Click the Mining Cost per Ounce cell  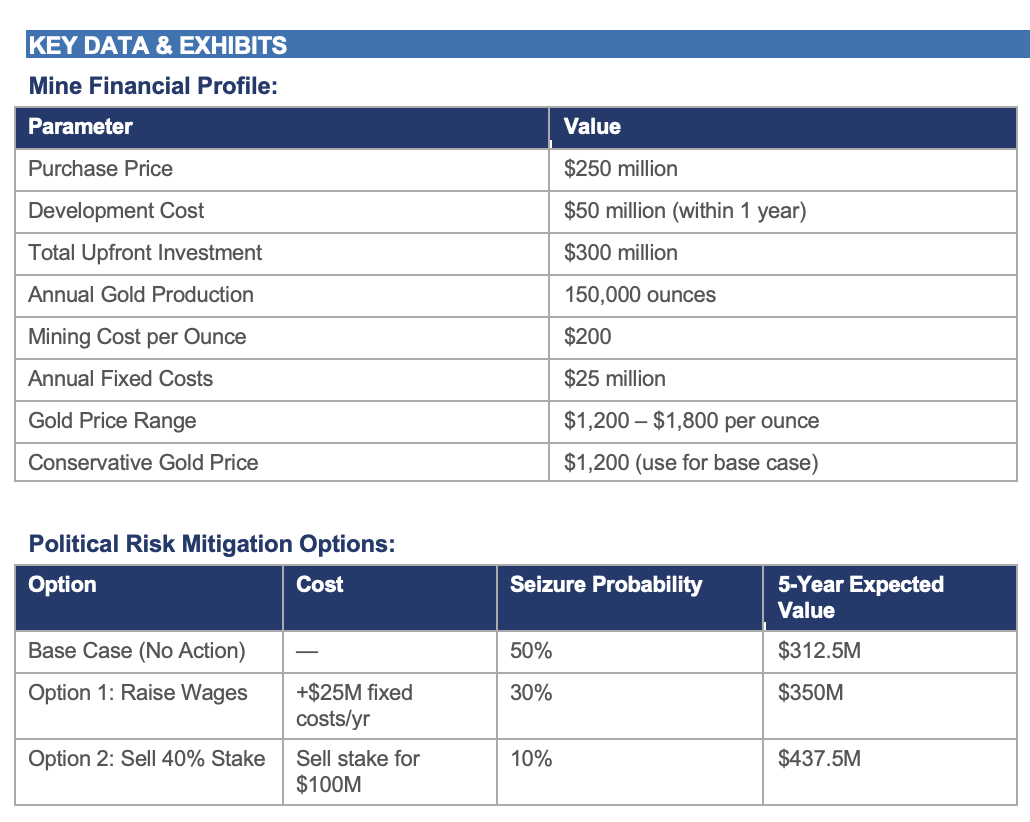[282, 338]
